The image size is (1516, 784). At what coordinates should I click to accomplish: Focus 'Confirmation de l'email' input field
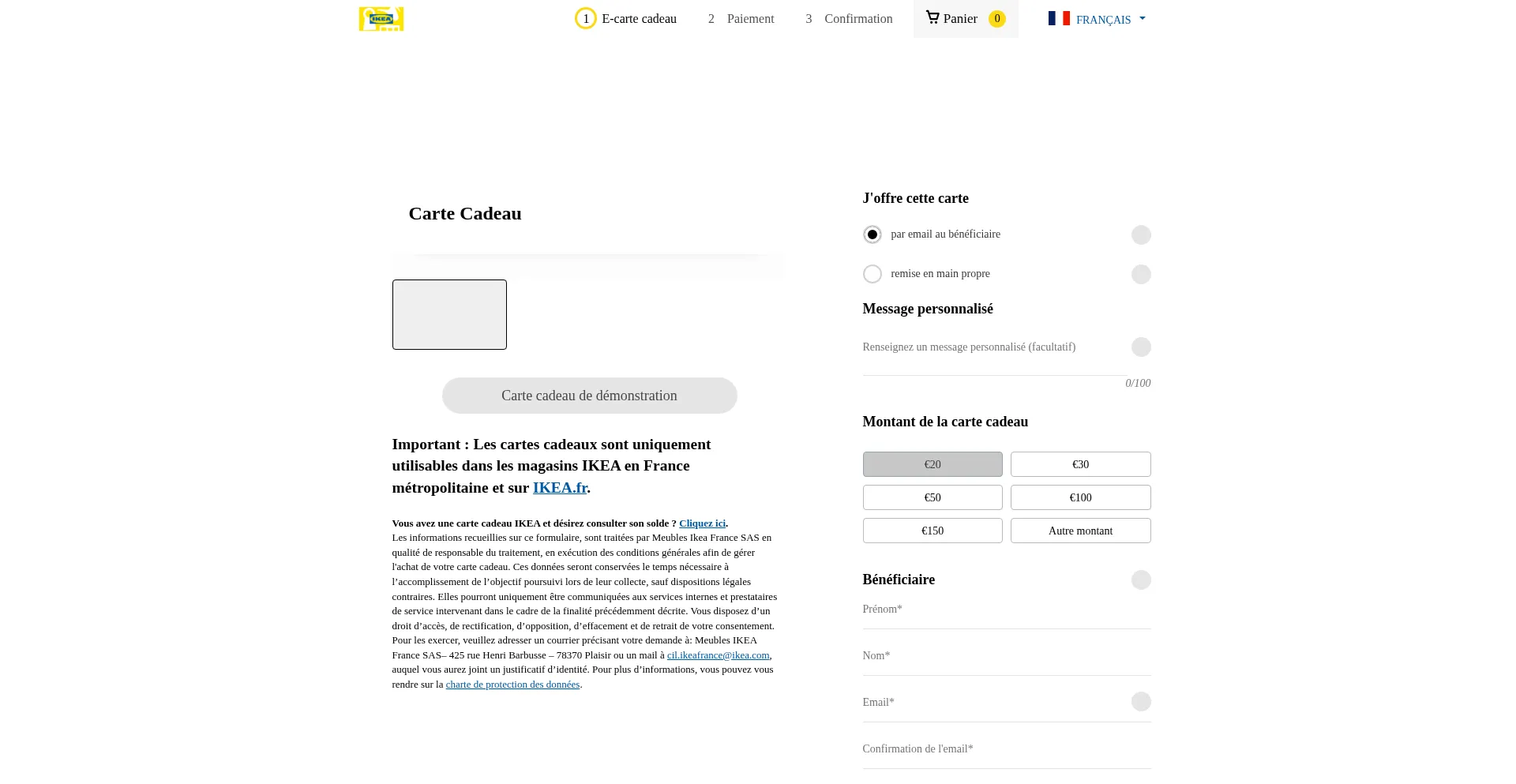click(x=1007, y=752)
